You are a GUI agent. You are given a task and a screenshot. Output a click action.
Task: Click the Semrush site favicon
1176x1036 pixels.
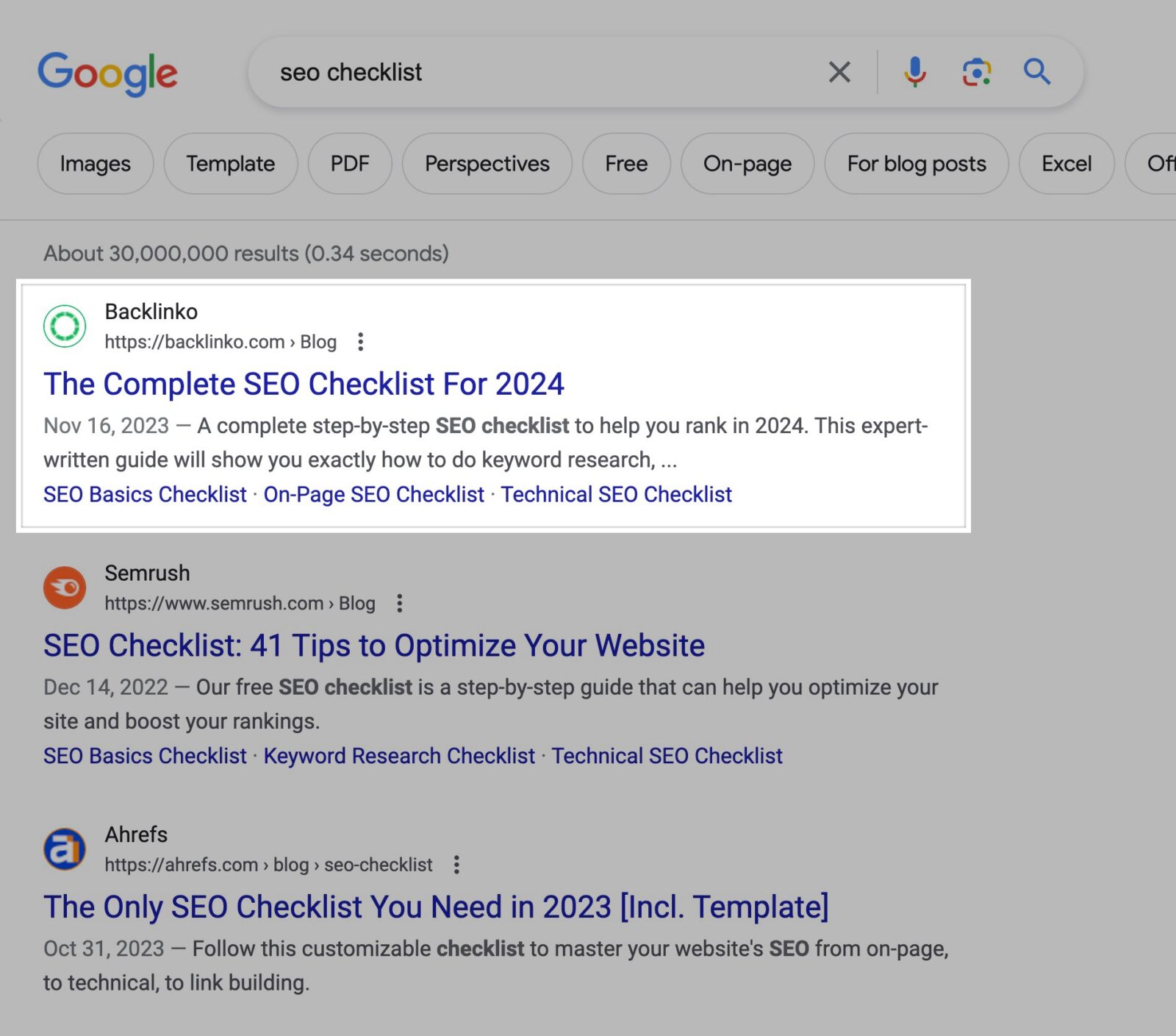tap(65, 587)
